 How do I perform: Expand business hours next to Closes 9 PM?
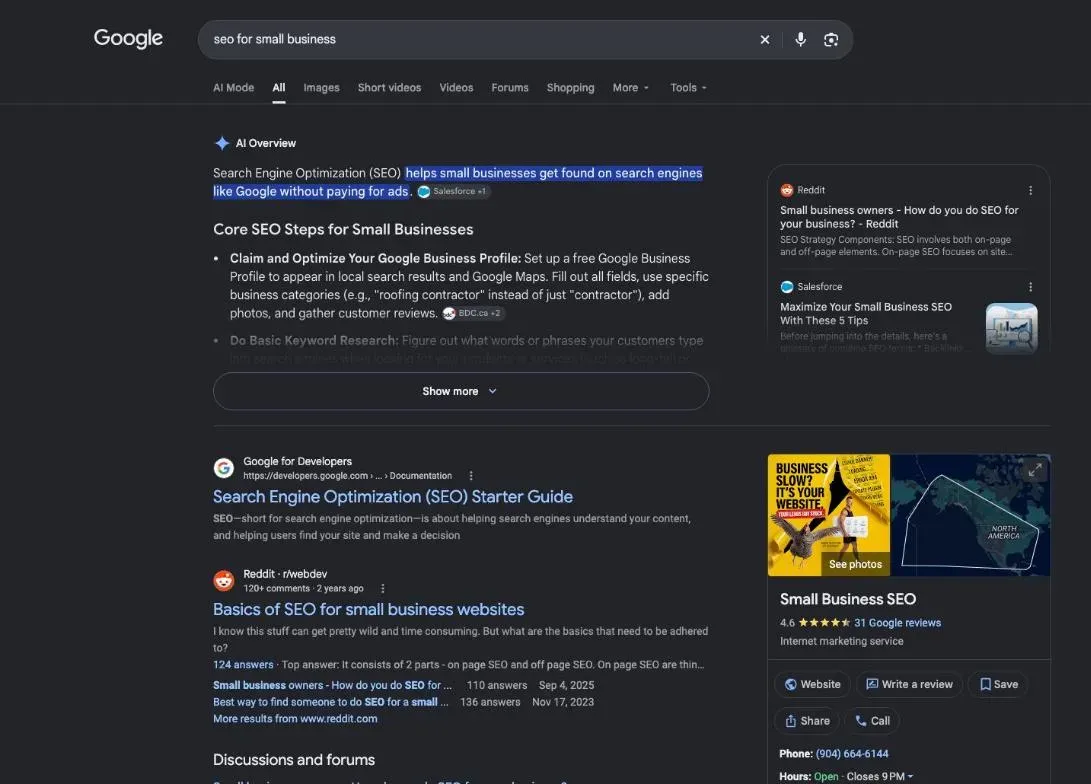point(910,776)
